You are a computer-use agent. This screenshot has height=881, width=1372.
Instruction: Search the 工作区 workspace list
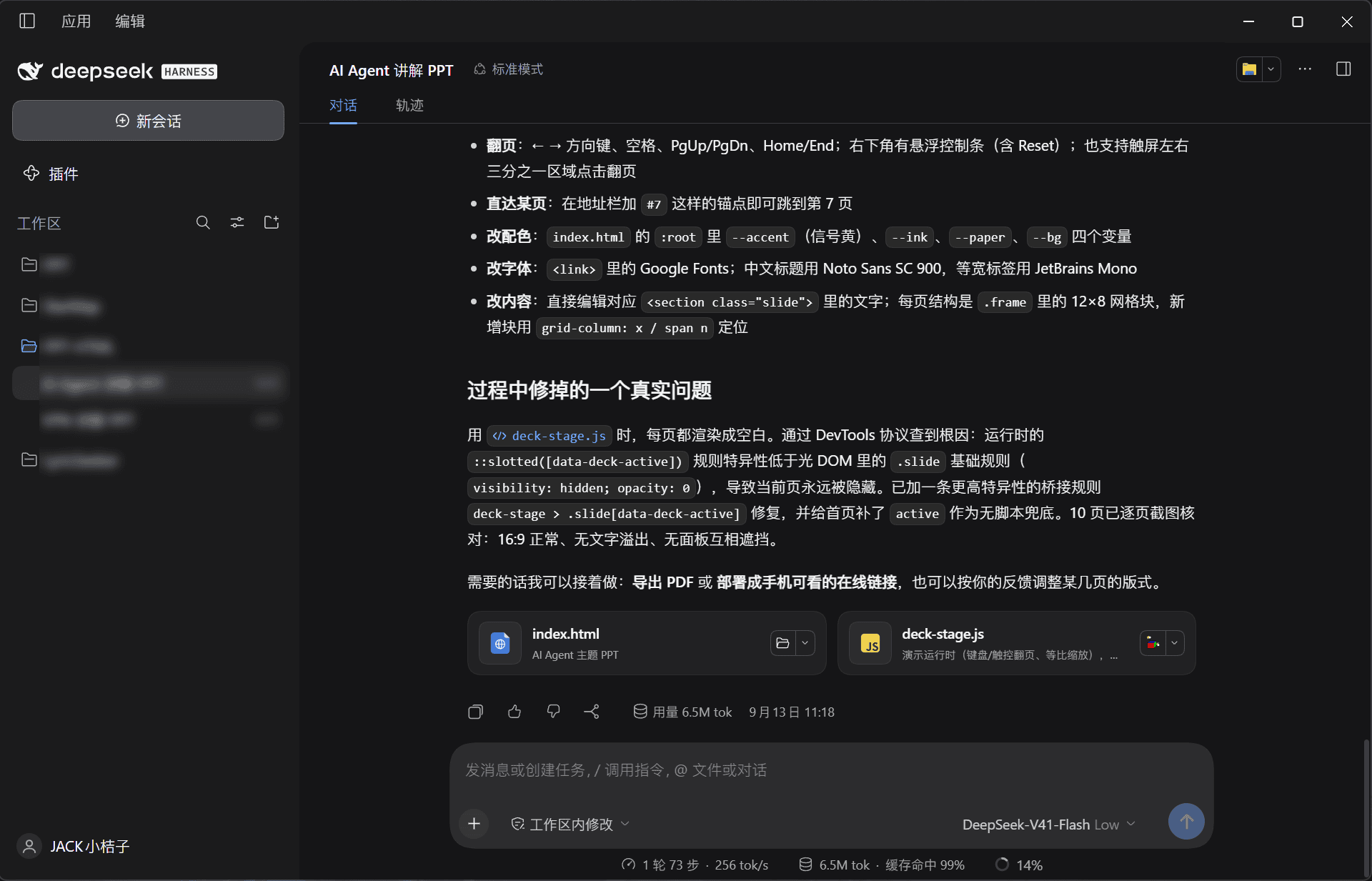(x=203, y=222)
